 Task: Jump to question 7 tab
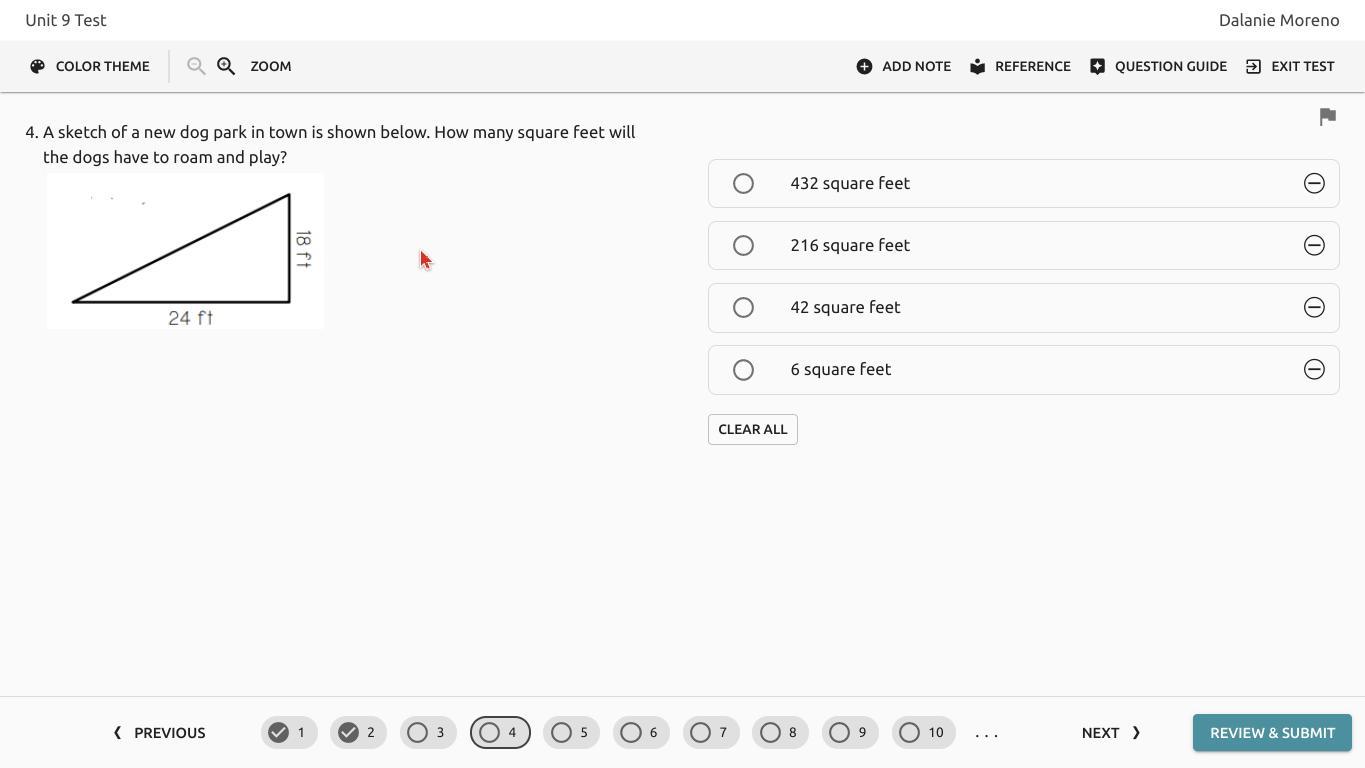click(711, 733)
